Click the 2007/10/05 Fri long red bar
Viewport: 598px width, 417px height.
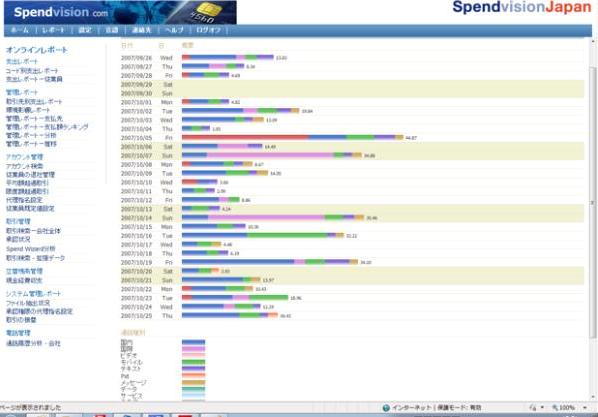tap(245, 137)
